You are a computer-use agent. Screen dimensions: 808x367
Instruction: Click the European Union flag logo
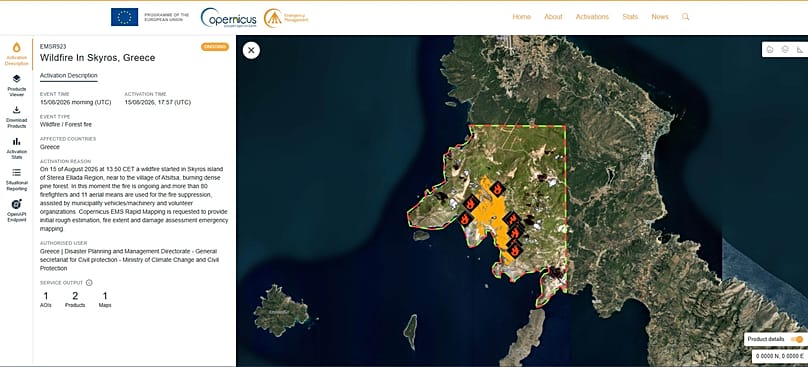click(x=124, y=17)
